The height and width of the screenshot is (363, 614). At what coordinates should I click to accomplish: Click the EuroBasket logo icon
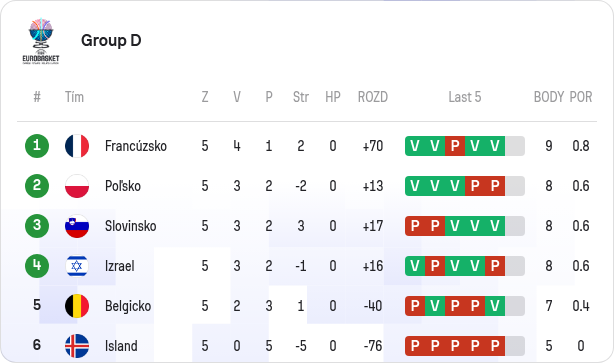click(41, 41)
